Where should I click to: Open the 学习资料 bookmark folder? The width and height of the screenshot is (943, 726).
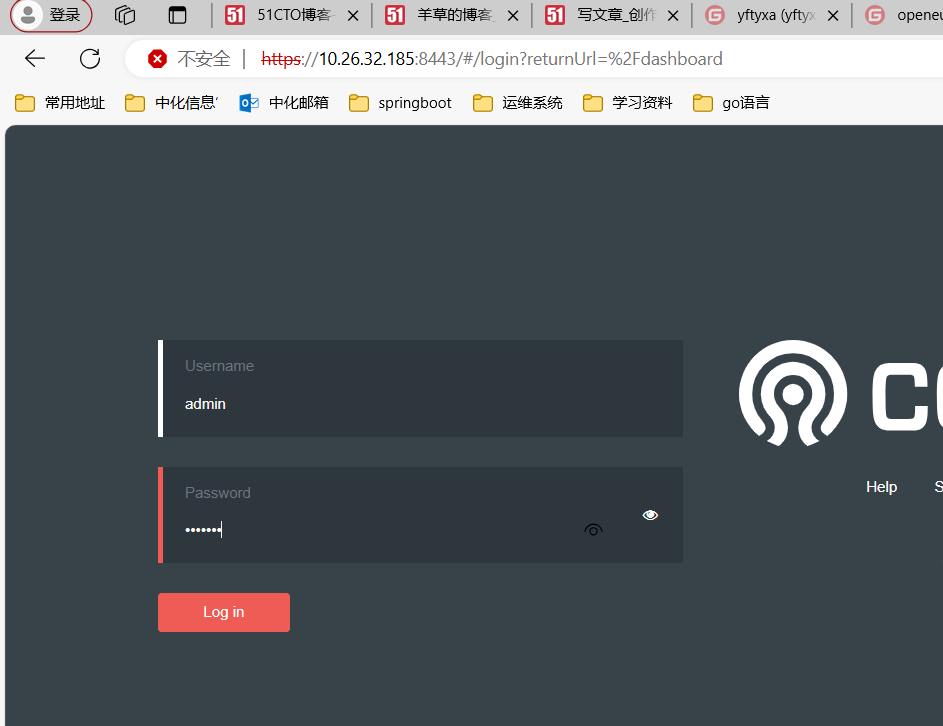coord(627,103)
